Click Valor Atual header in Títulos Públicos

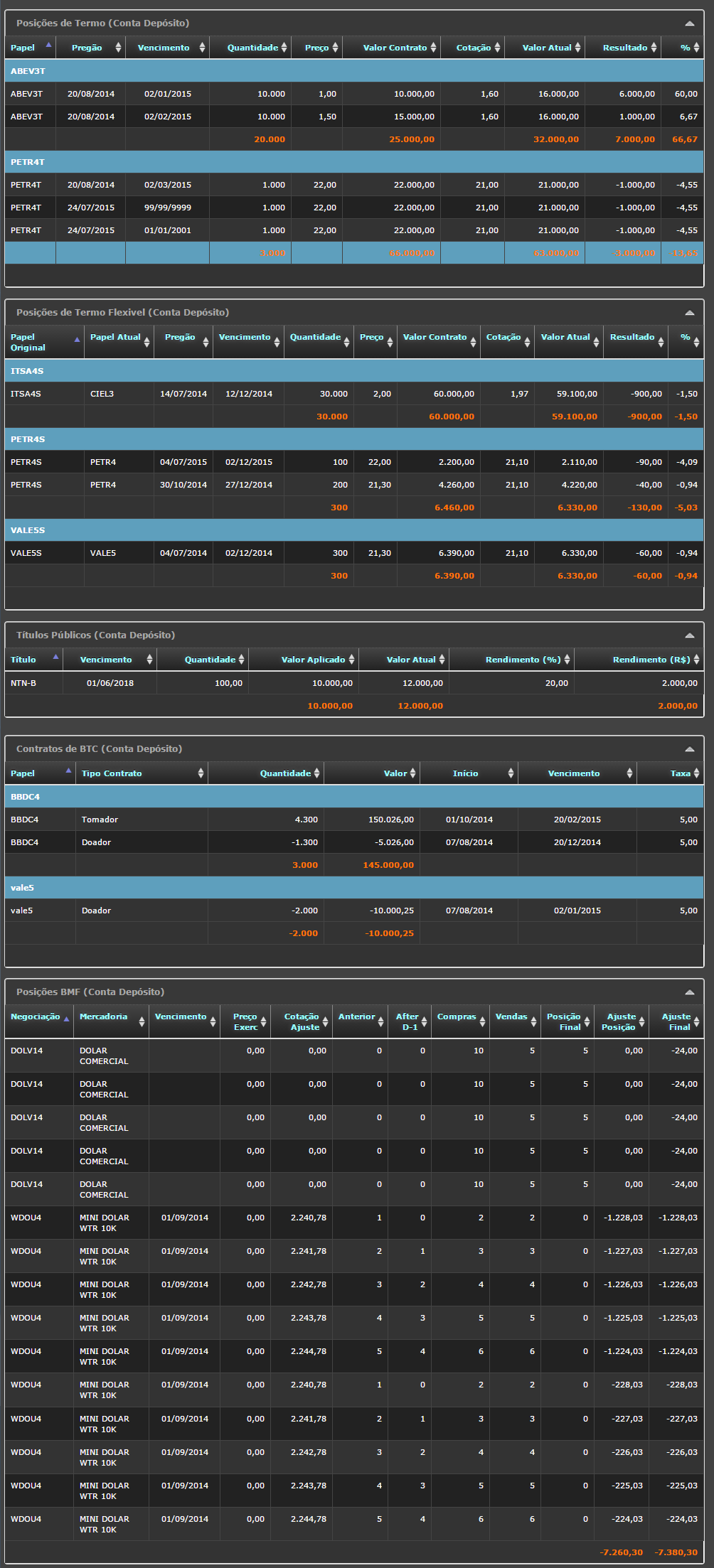[404, 660]
